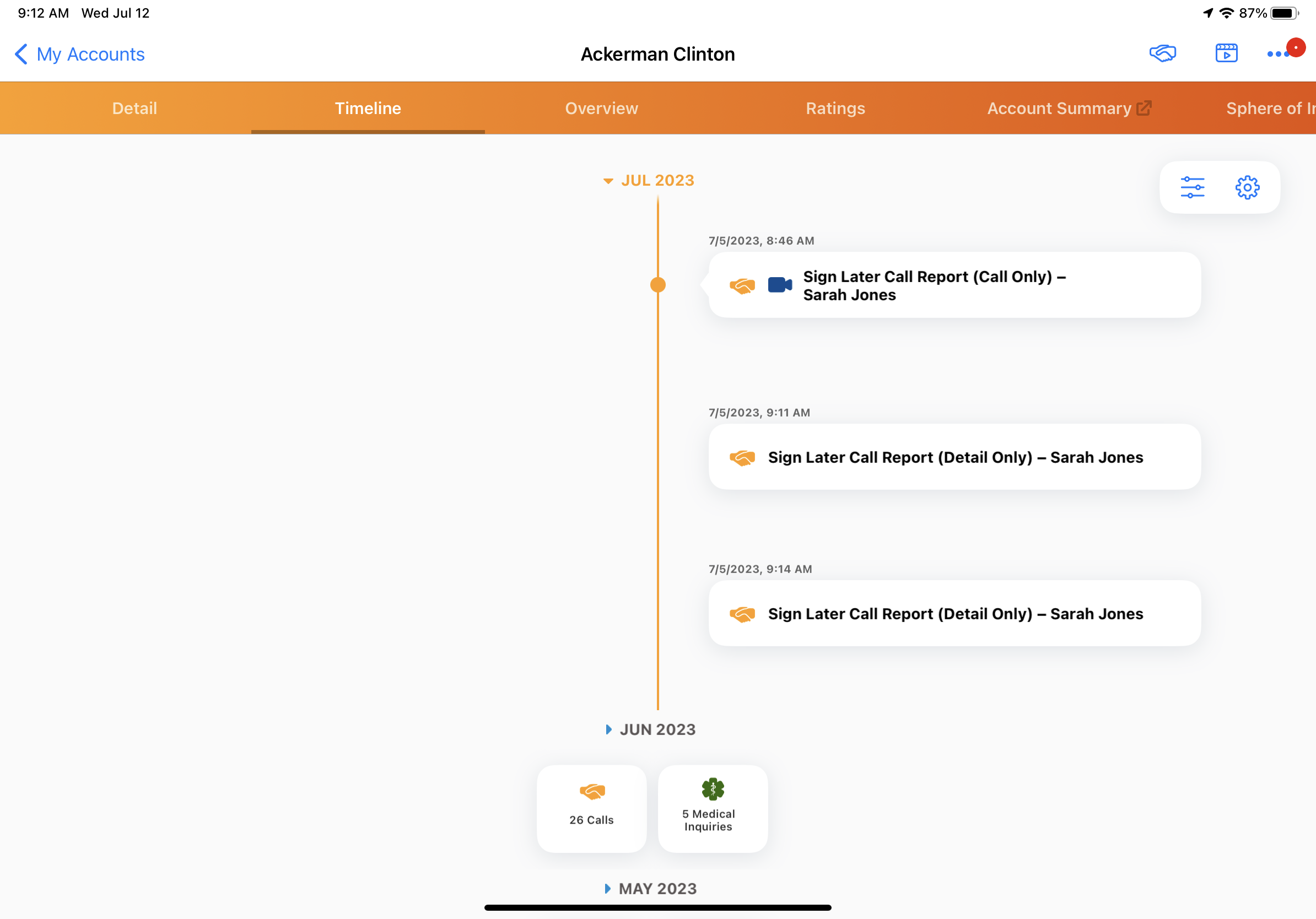
Task: Open the media player icon in header
Action: 1226,54
